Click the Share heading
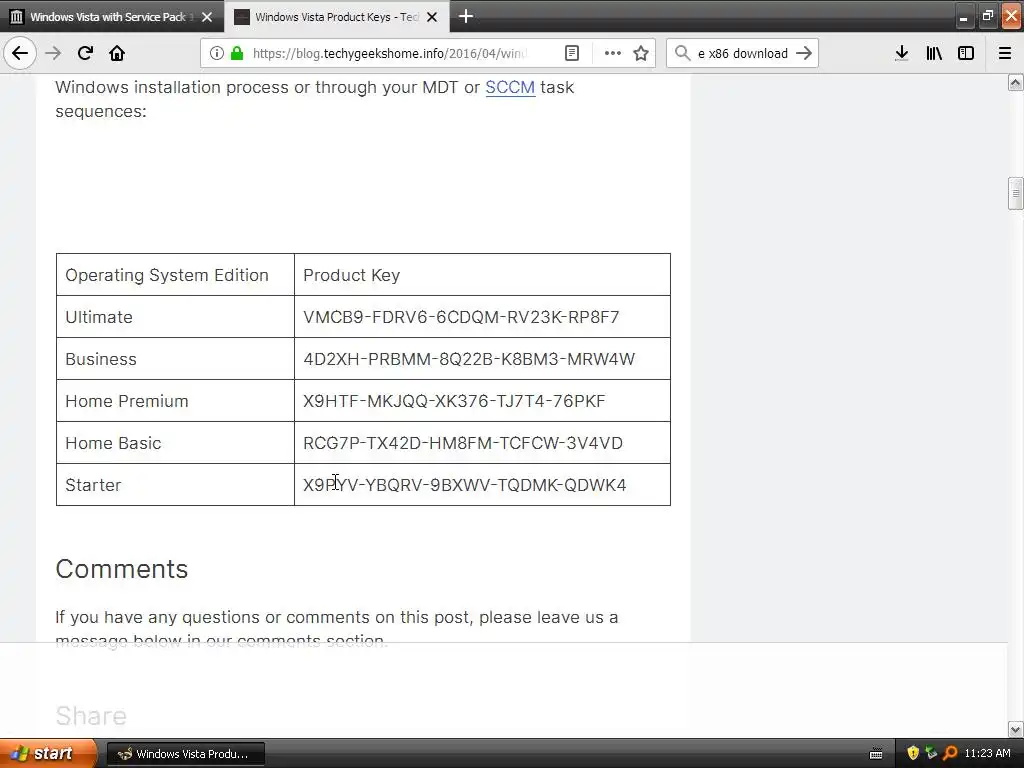 (x=91, y=716)
